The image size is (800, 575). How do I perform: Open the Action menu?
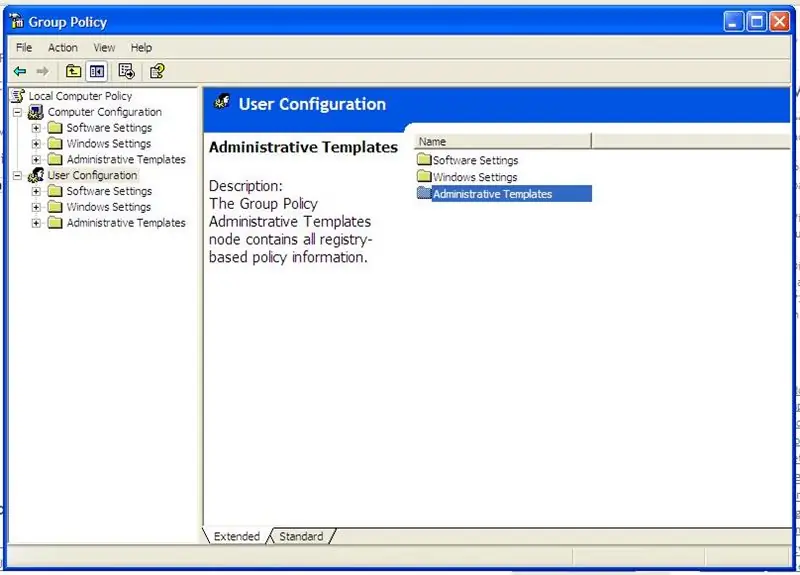(63, 47)
